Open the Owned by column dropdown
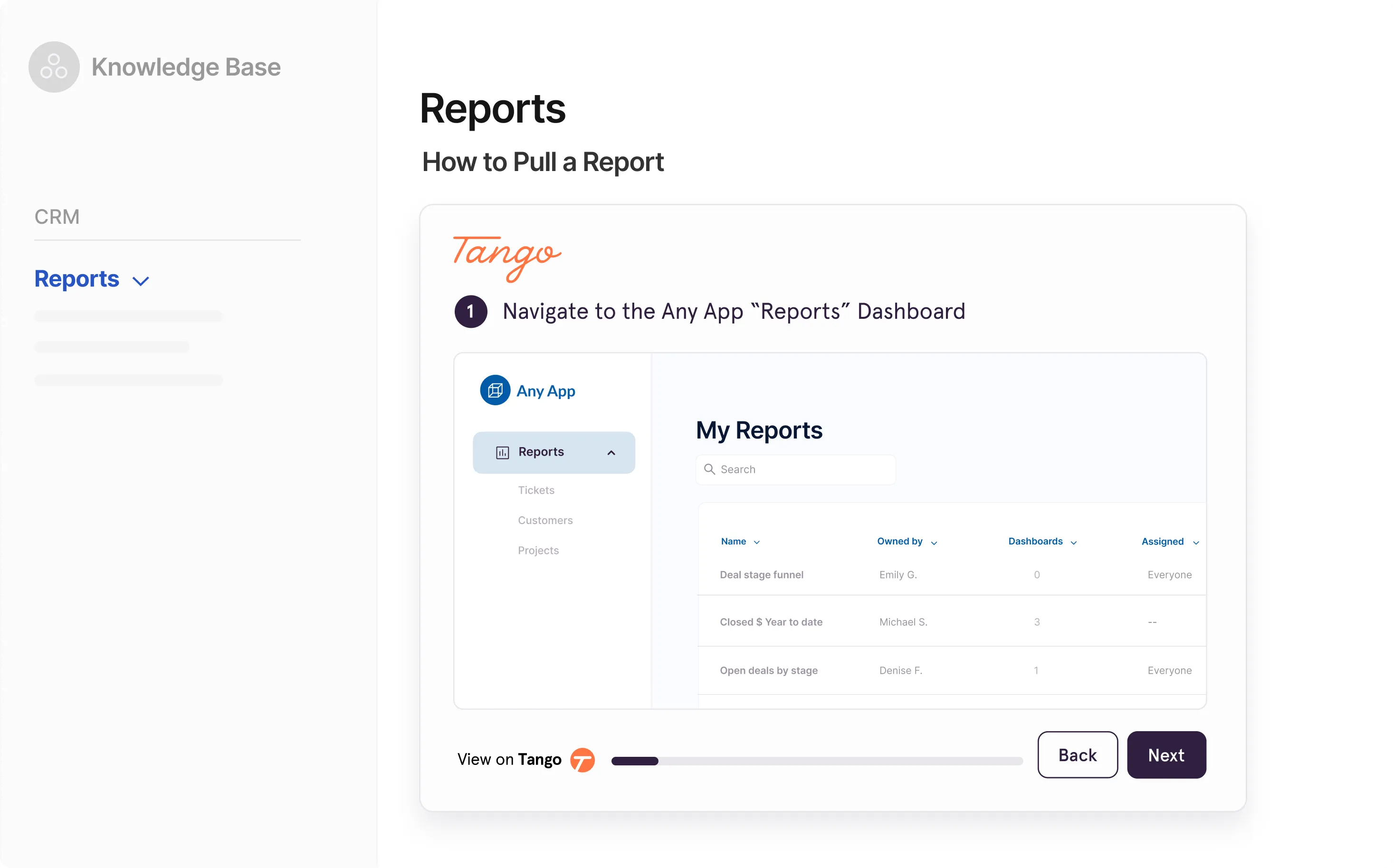This screenshot has width=1394, height=868. pos(934,543)
